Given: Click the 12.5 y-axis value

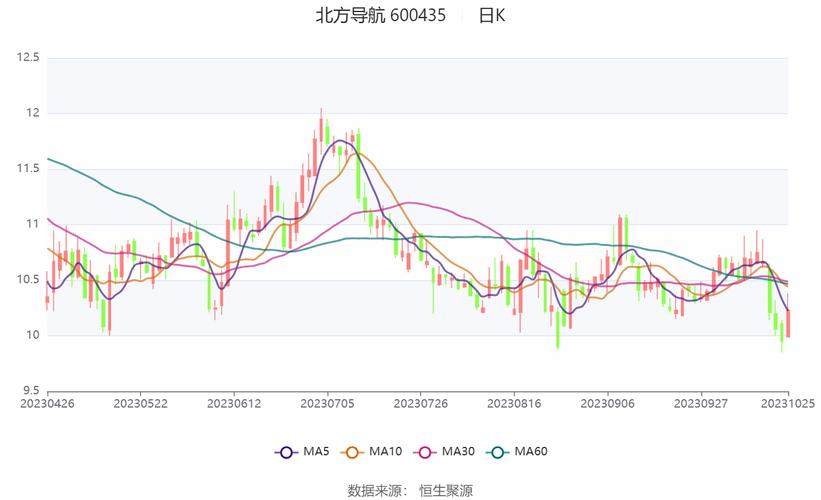Looking at the screenshot, I should tap(28, 58).
